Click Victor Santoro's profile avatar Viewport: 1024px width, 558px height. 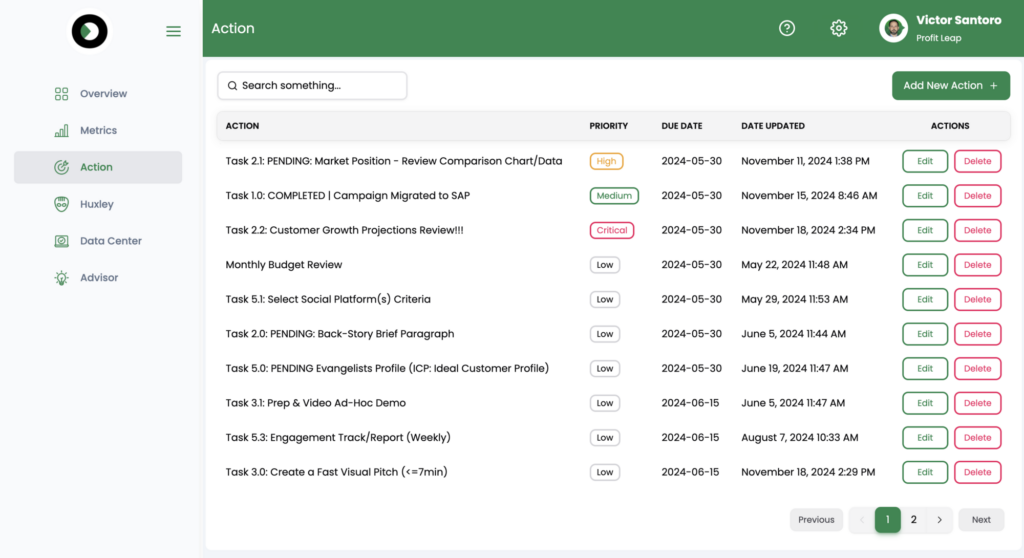[893, 28]
